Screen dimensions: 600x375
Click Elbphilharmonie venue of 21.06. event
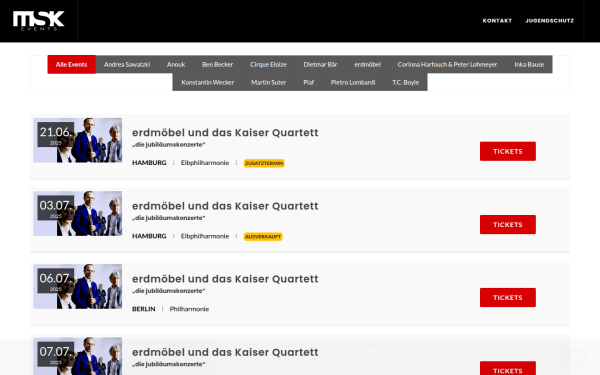click(x=205, y=163)
